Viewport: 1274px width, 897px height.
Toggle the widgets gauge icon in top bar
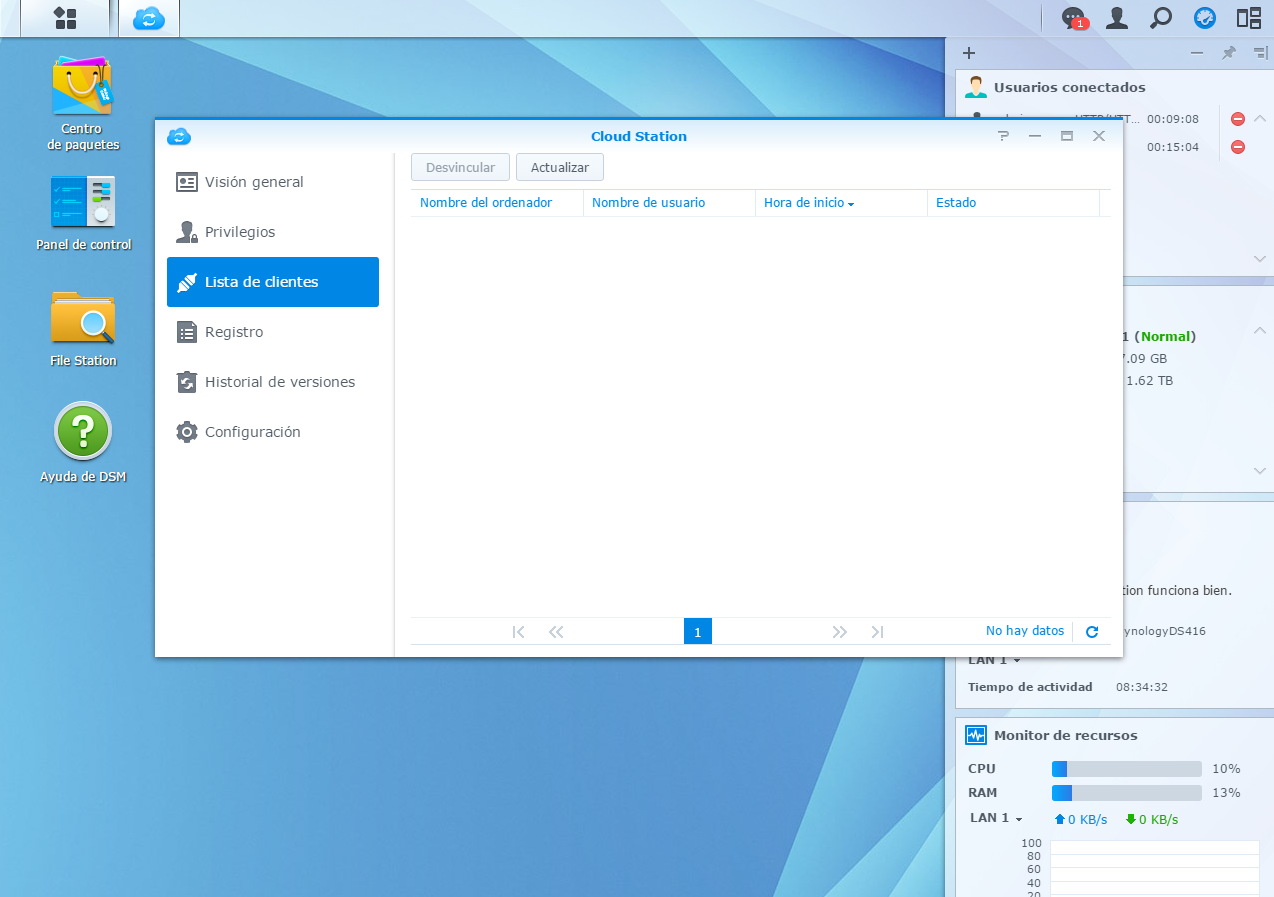coord(1205,18)
